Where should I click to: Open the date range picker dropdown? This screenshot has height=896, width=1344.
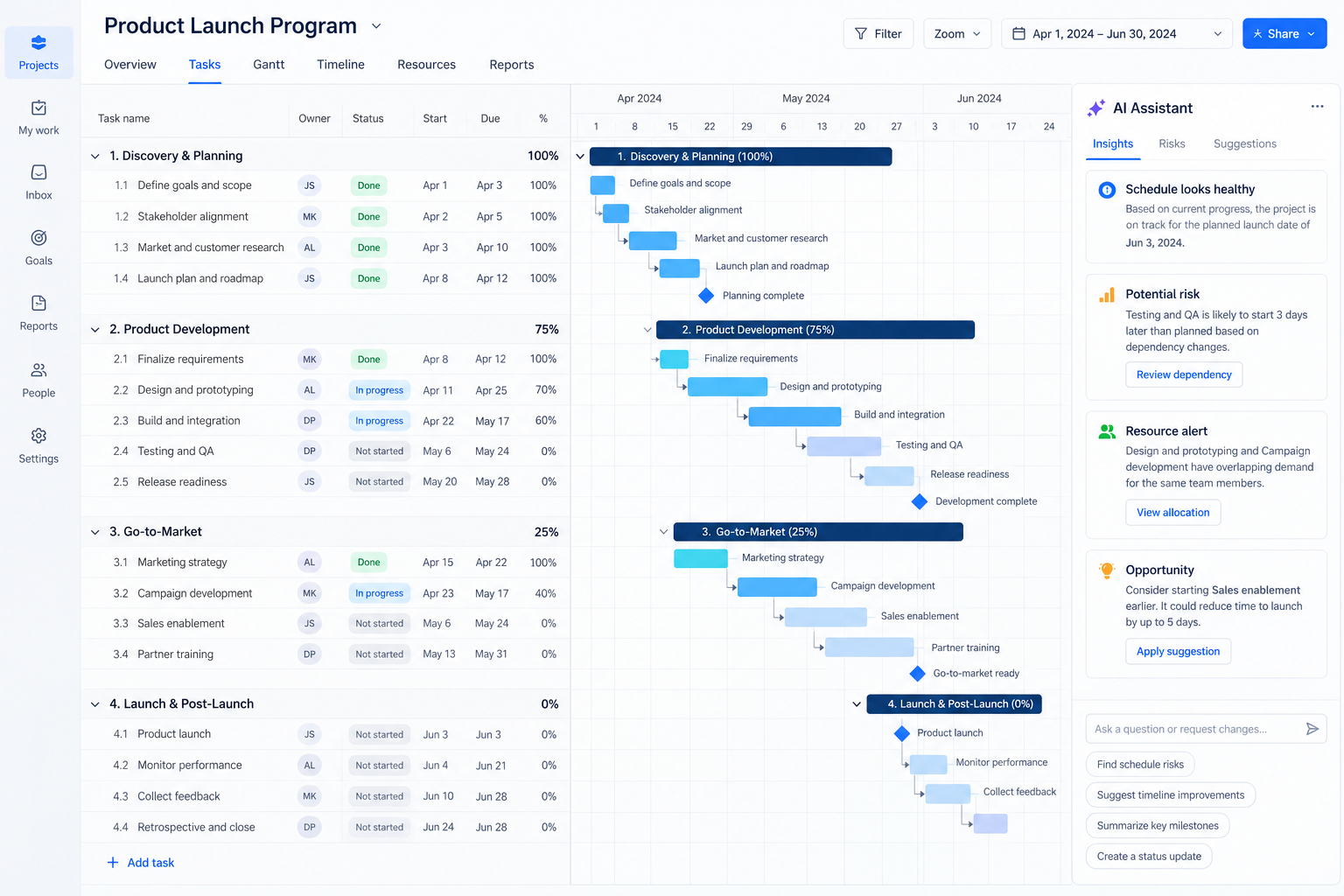point(1116,34)
